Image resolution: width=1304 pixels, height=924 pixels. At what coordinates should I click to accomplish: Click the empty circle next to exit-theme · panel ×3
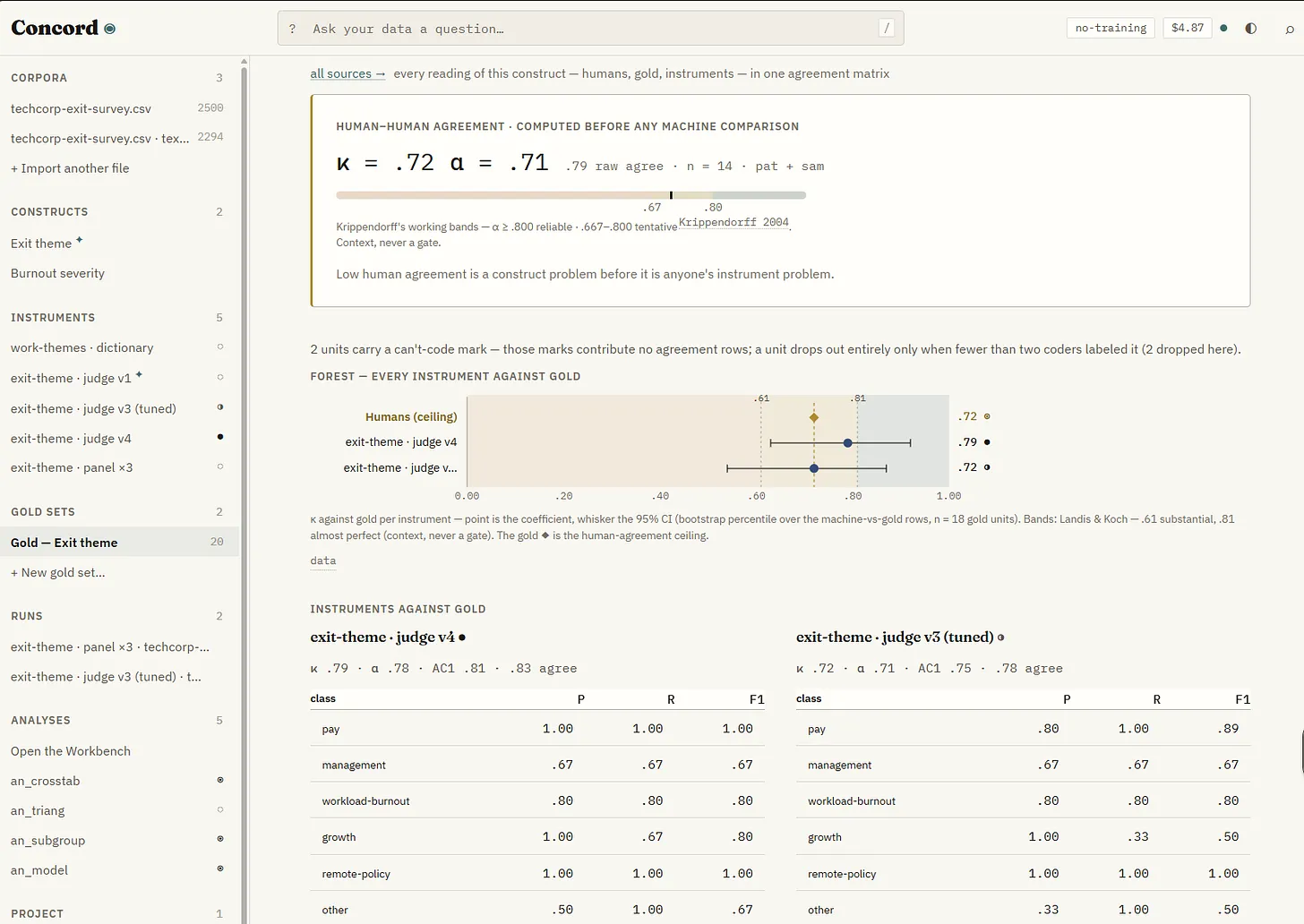click(x=220, y=466)
